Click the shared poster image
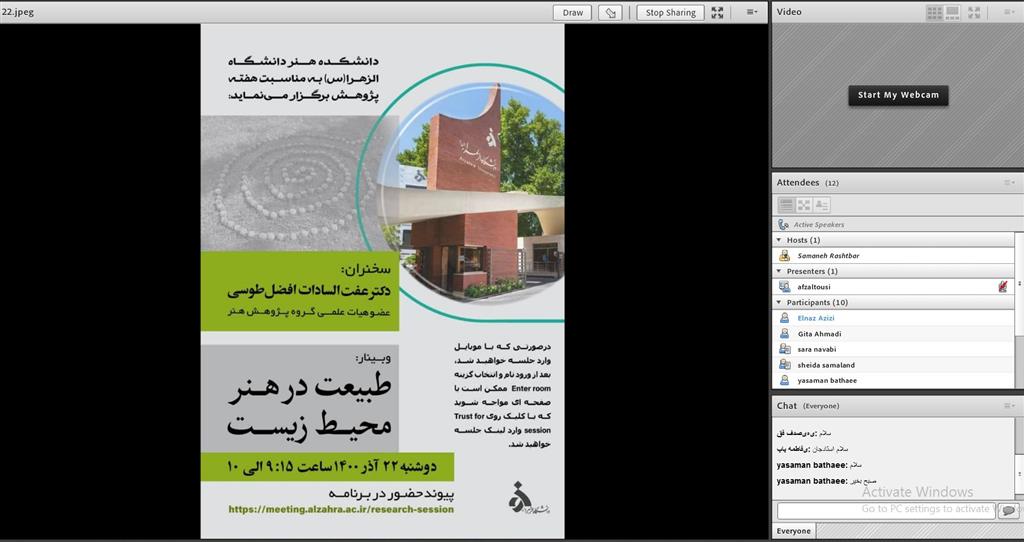 pyautogui.click(x=382, y=281)
